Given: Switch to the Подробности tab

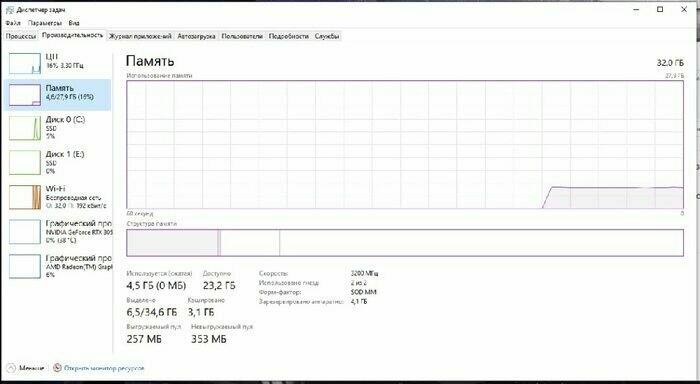Looking at the screenshot, I should [x=289, y=37].
